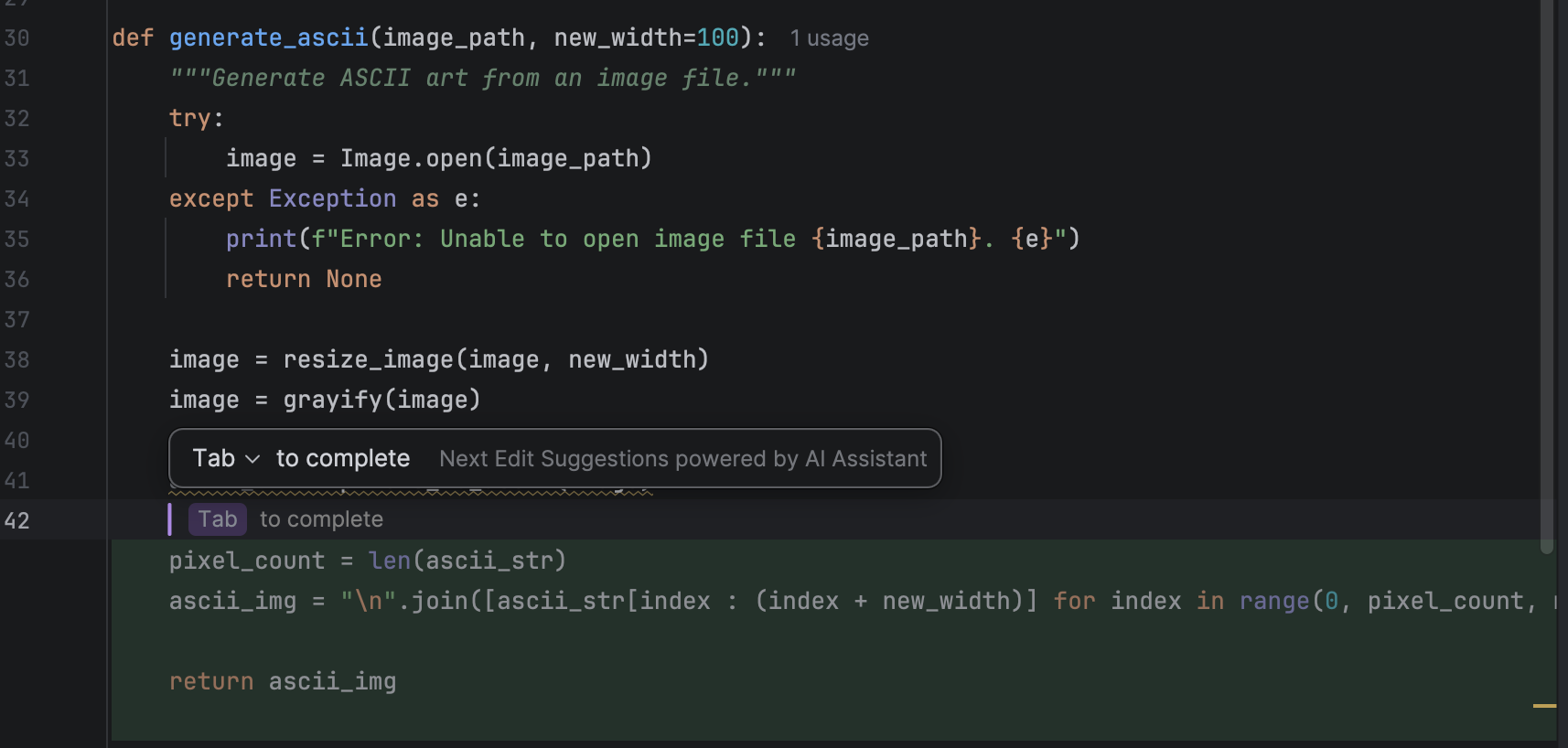Click the '1 usage' inlay hint
The image size is (1568, 748).
pos(829,38)
